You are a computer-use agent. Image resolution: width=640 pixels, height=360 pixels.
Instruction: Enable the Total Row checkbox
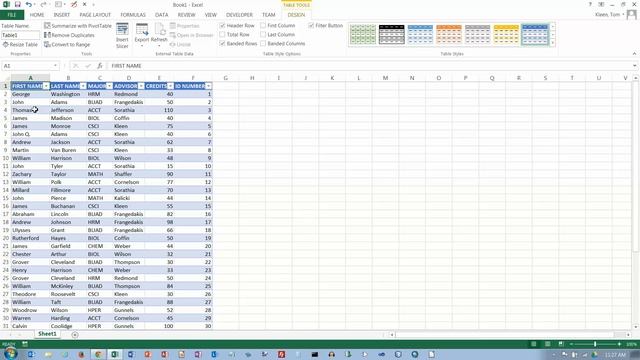(x=222, y=34)
